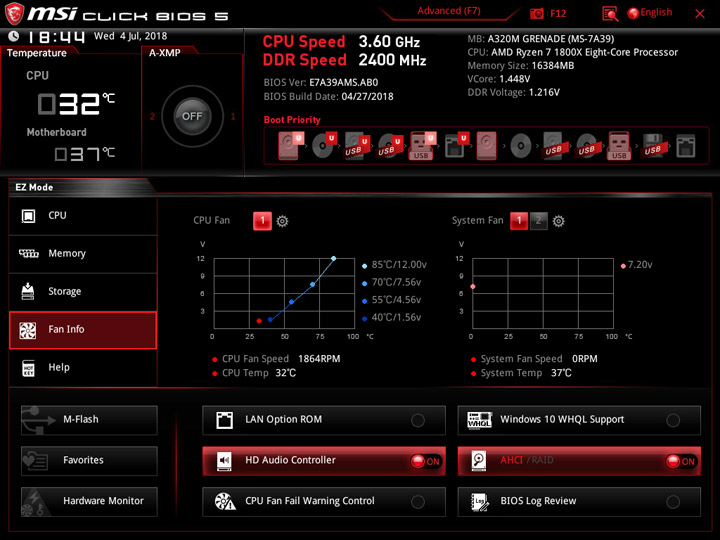Screen dimensions: 720x540
Task: Click the red current temperature point on CPU graph
Action: pyautogui.click(x=259, y=321)
